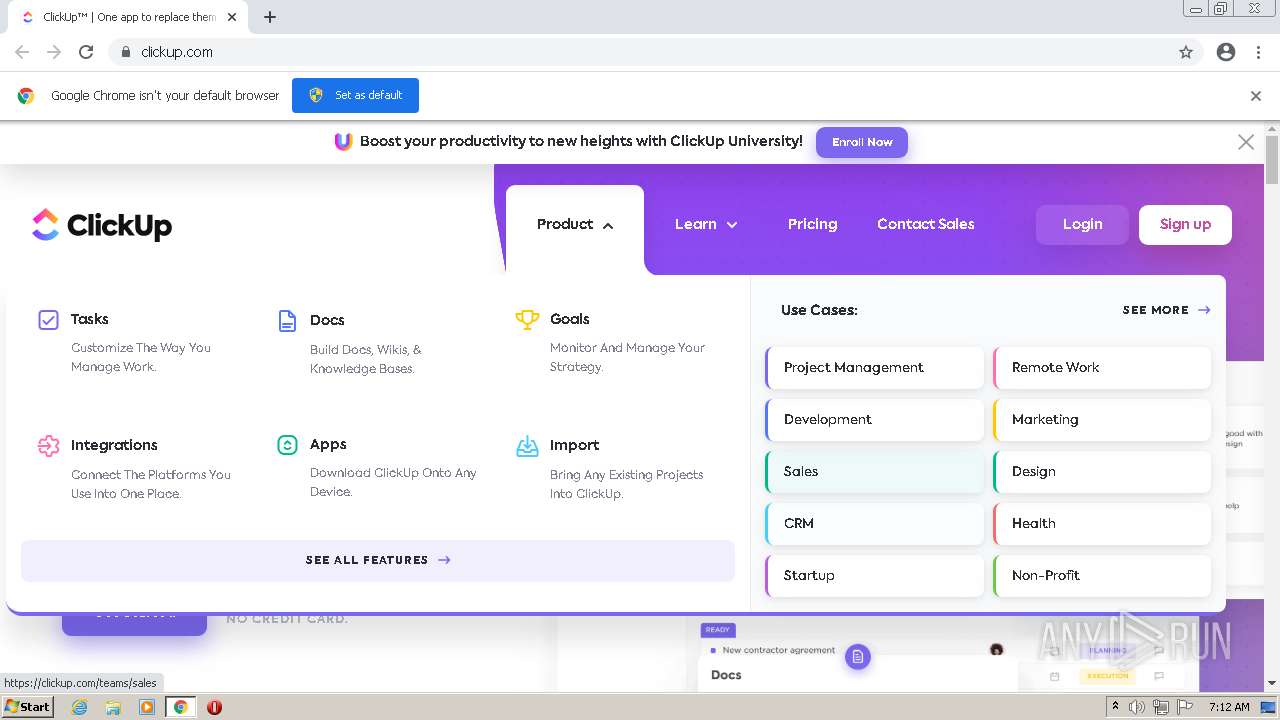This screenshot has width=1280, height=720.
Task: Set Chrome as default browser
Action: [x=355, y=96]
